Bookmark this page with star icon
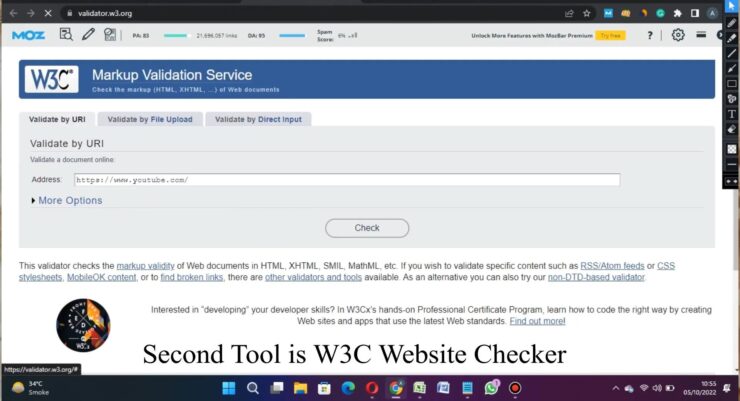Viewport: 740px width, 401px height. pos(587,13)
